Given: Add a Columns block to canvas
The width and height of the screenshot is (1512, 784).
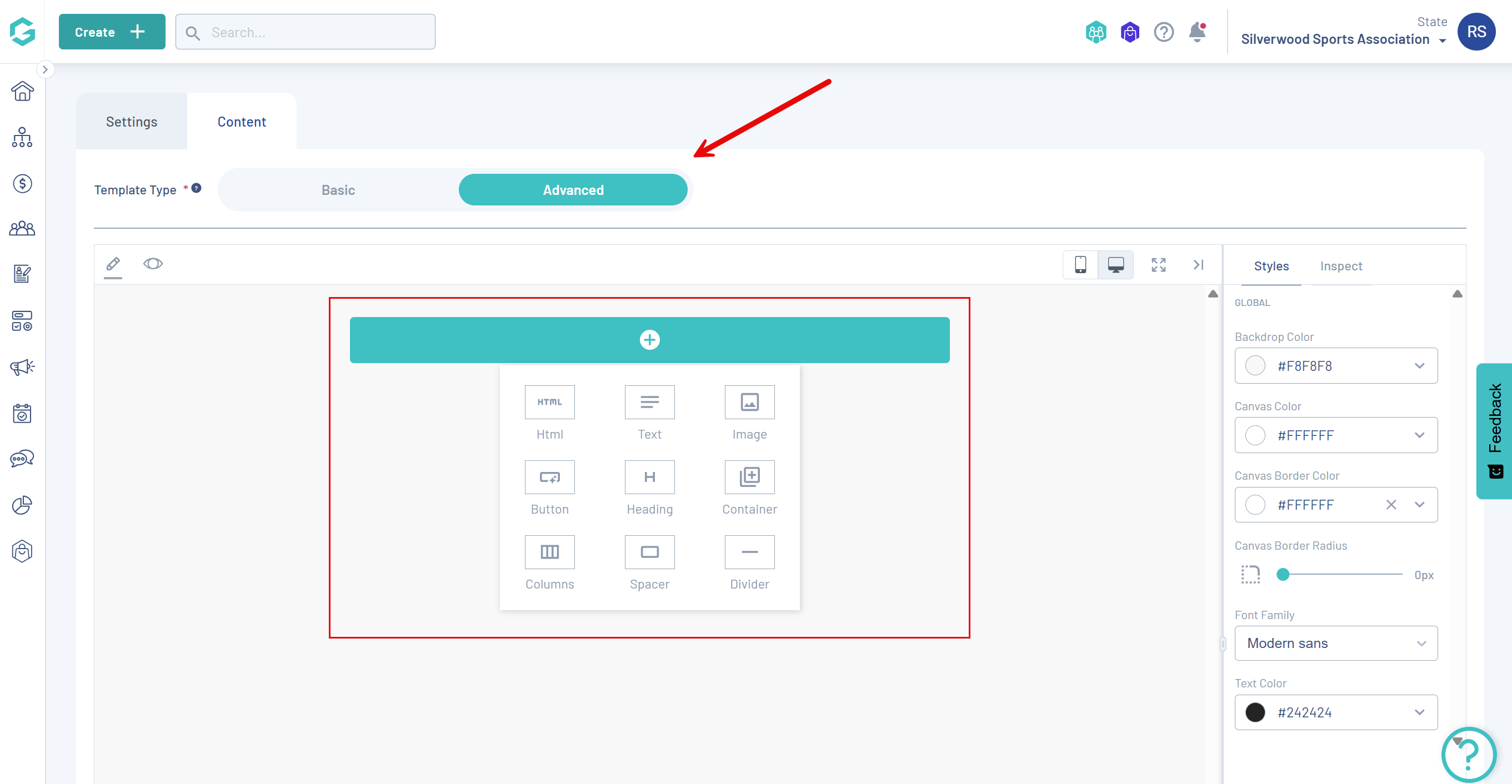Looking at the screenshot, I should pos(549,552).
